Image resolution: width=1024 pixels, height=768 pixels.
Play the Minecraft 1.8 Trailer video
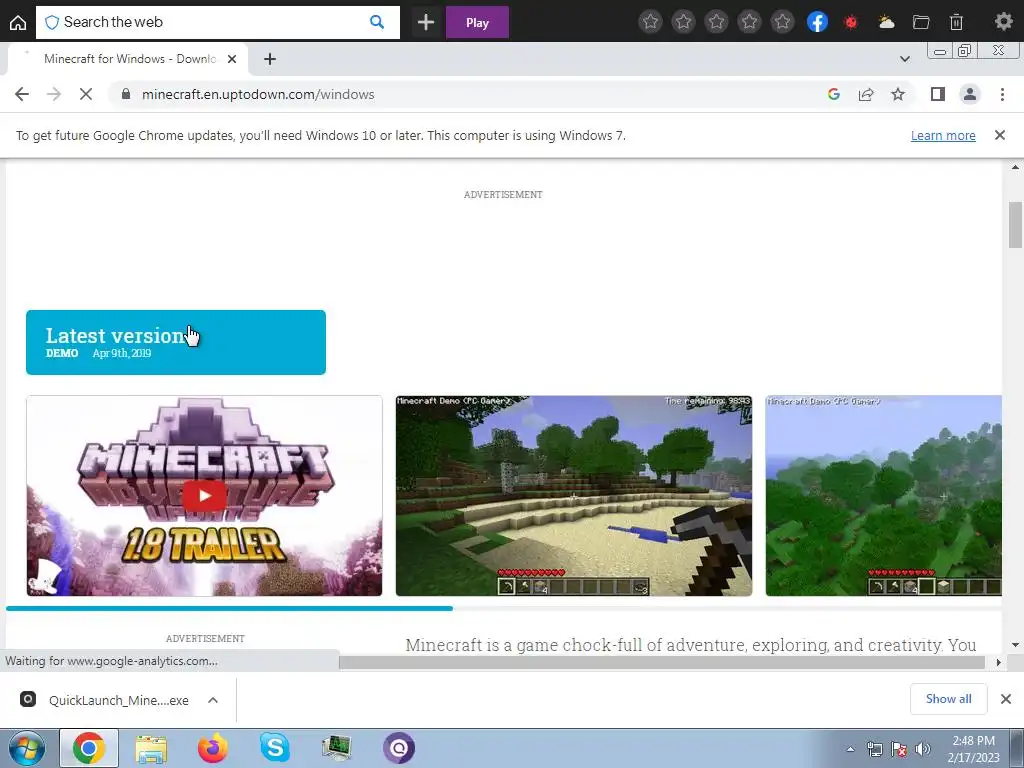pos(204,496)
